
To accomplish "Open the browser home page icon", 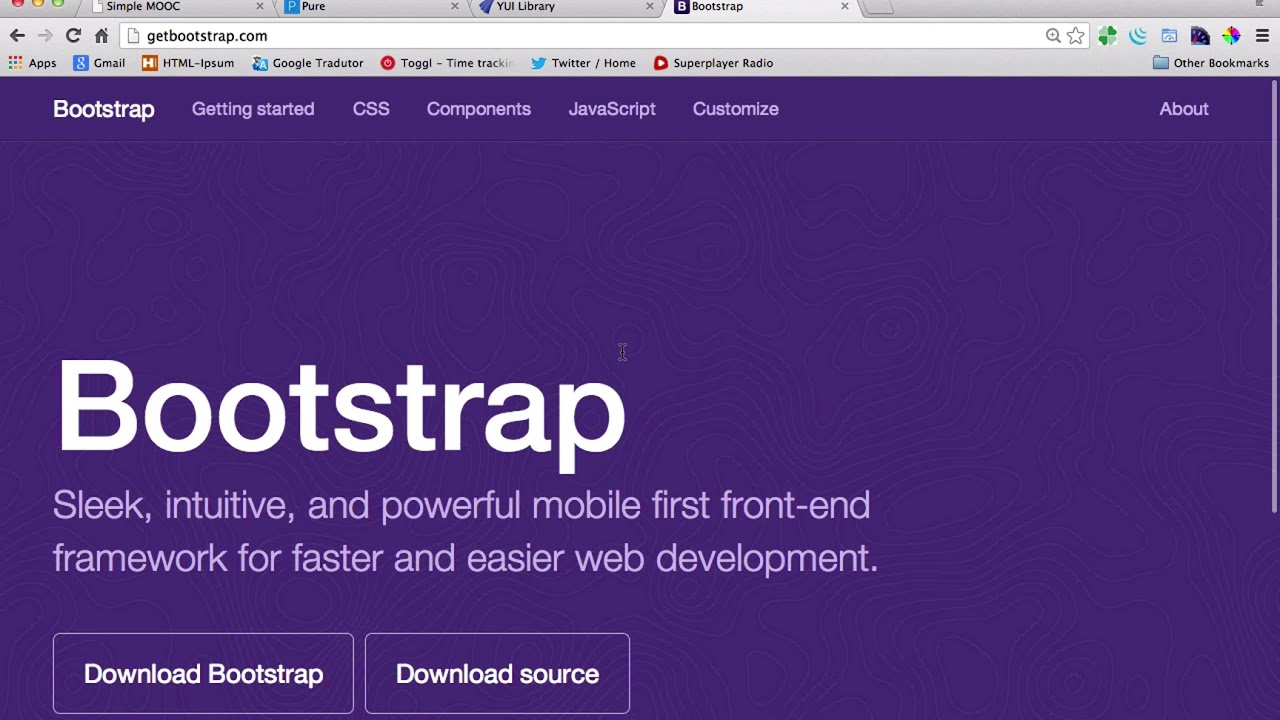I will pyautogui.click(x=101, y=36).
